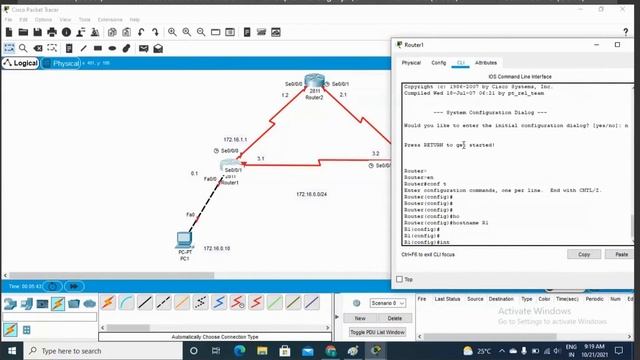Open a file with folder icon
The width and height of the screenshot is (640, 360).
[x=23, y=32]
